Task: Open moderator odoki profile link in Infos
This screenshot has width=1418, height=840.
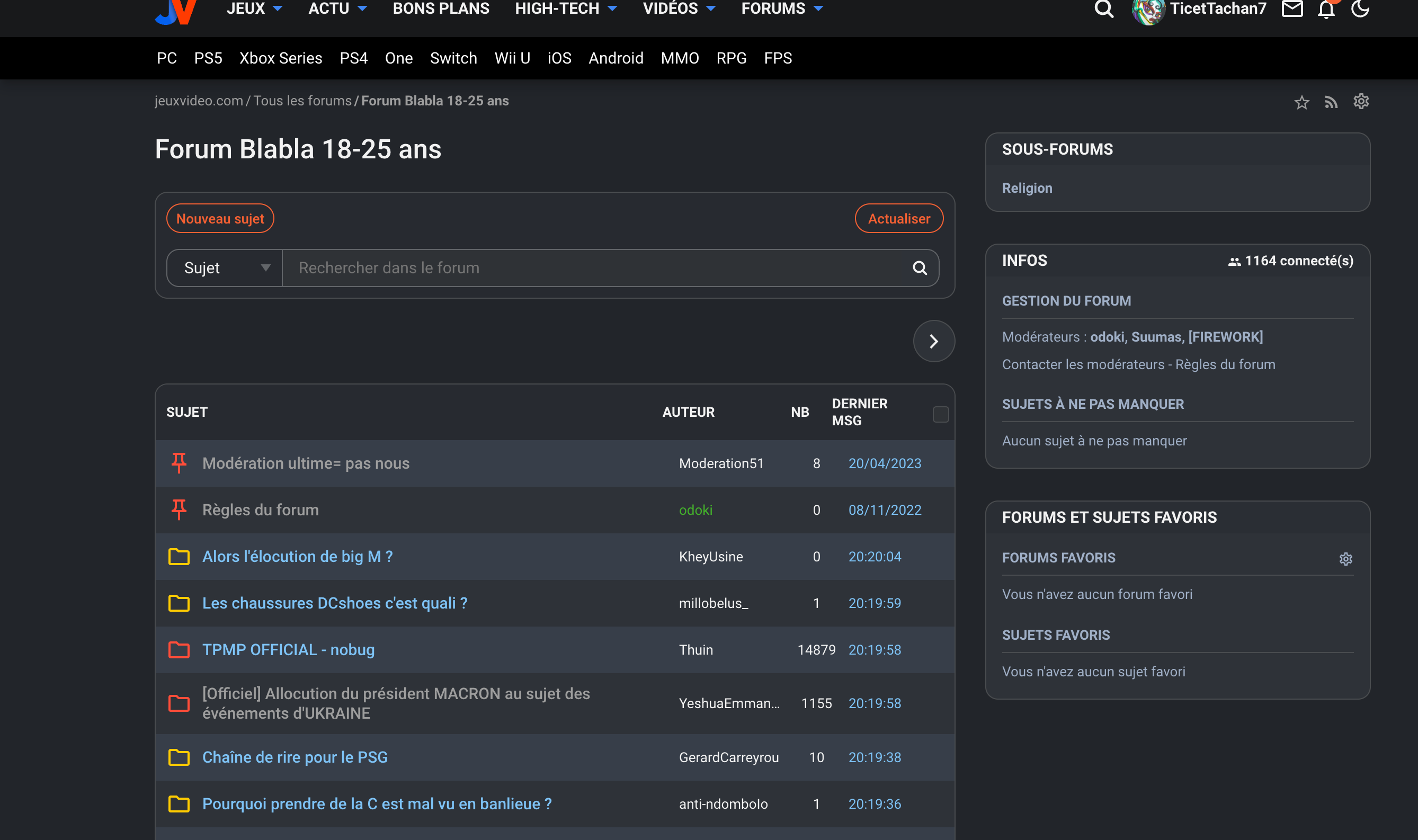Action: click(x=1107, y=337)
